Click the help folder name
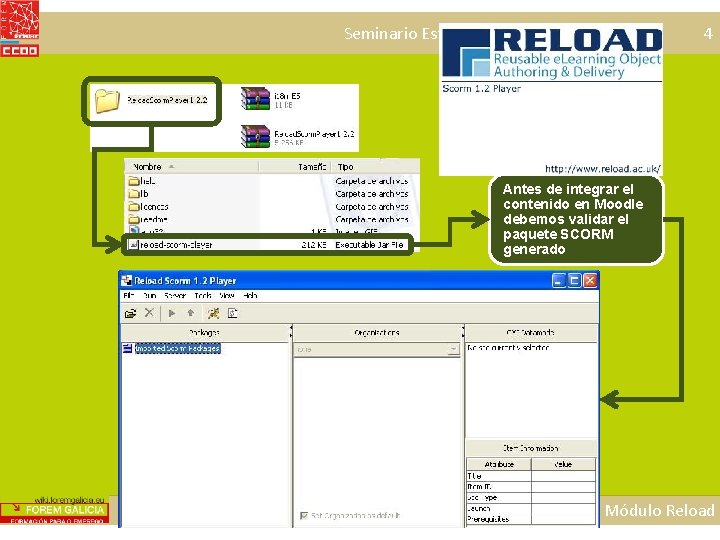The height and width of the screenshot is (540, 720). [x=148, y=181]
